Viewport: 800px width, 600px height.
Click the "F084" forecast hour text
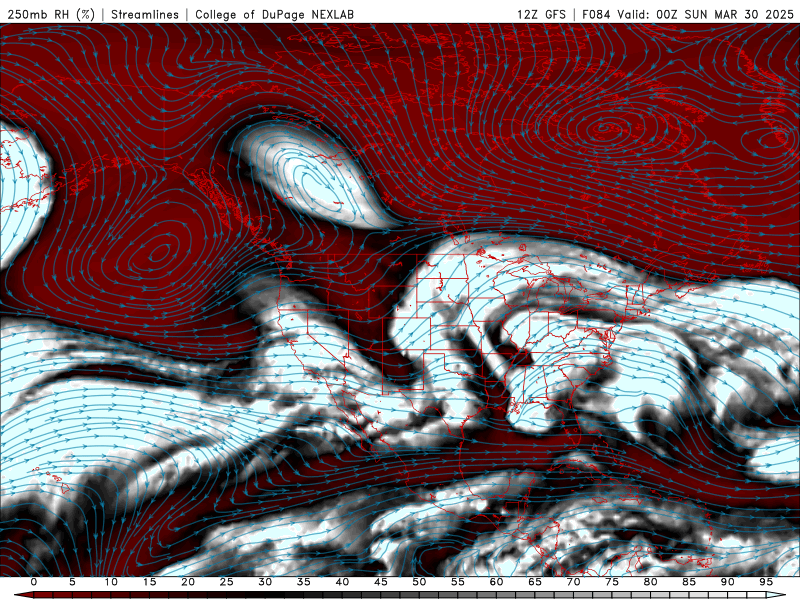(596, 14)
